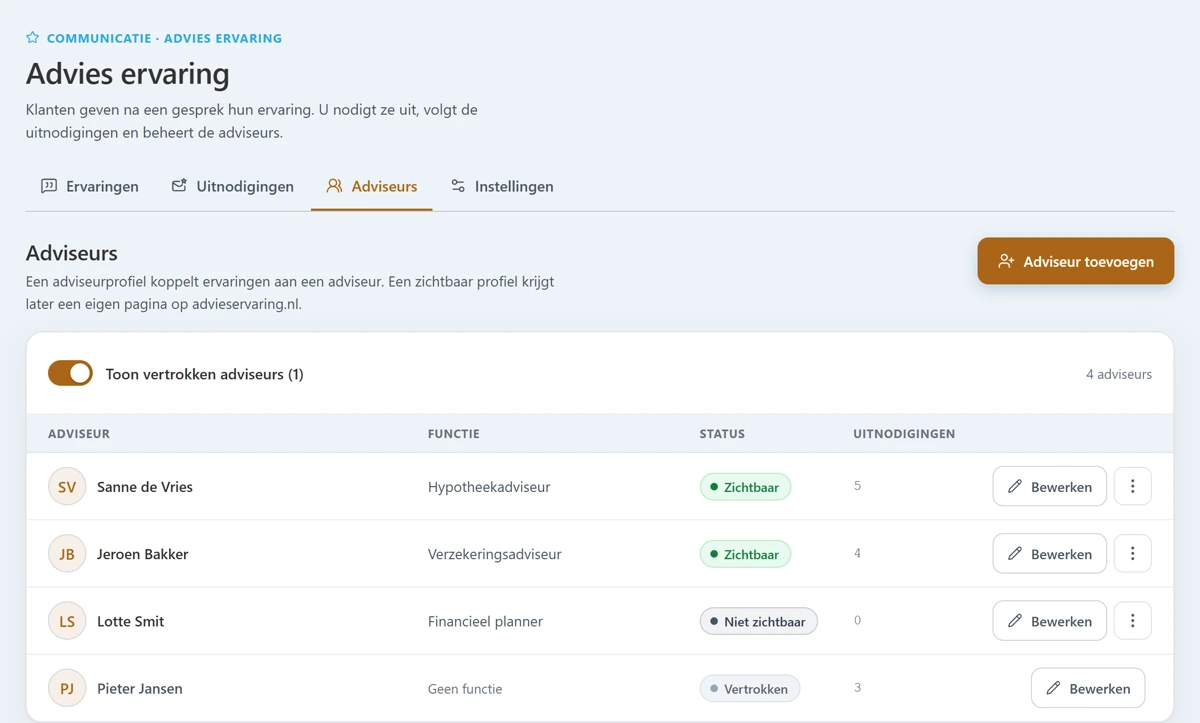This screenshot has height=723, width=1200.
Task: Toggle off Toon vertrokken adviseurs switch
Action: click(x=70, y=374)
